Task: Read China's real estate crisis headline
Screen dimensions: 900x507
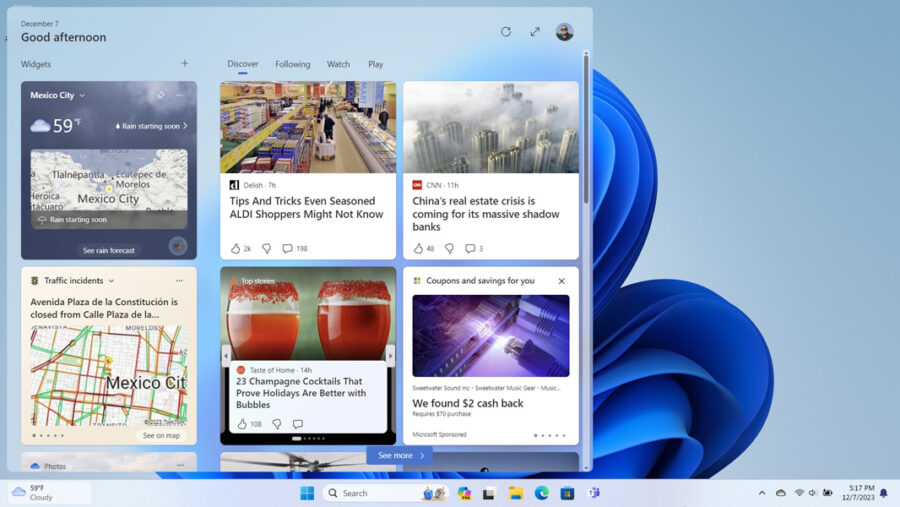Action: point(486,214)
